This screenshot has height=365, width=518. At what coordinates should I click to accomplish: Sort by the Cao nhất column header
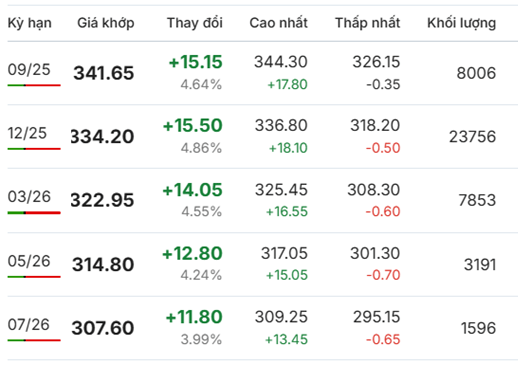pyautogui.click(x=278, y=23)
